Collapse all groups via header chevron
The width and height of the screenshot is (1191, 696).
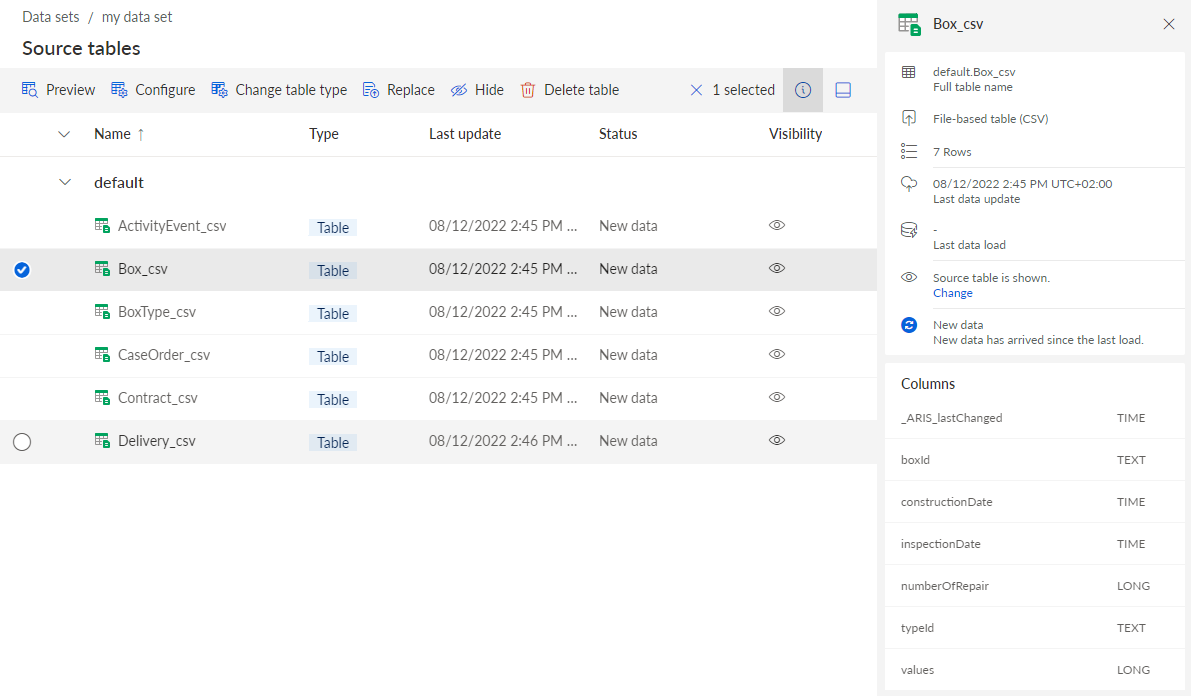65,134
